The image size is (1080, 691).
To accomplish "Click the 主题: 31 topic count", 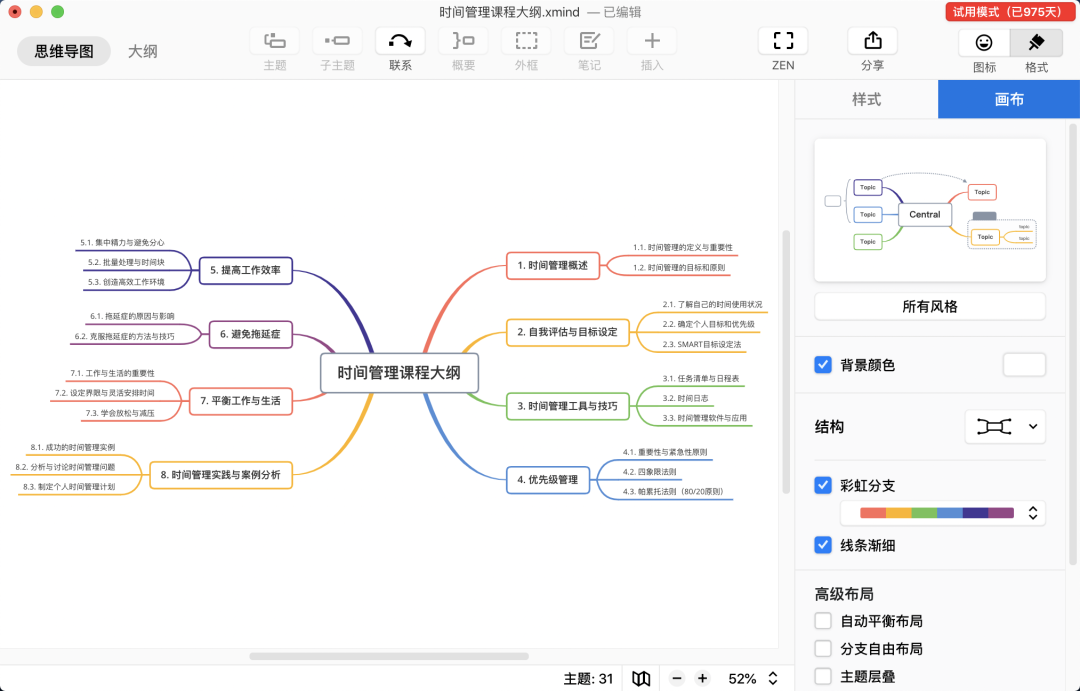I will coord(588,679).
